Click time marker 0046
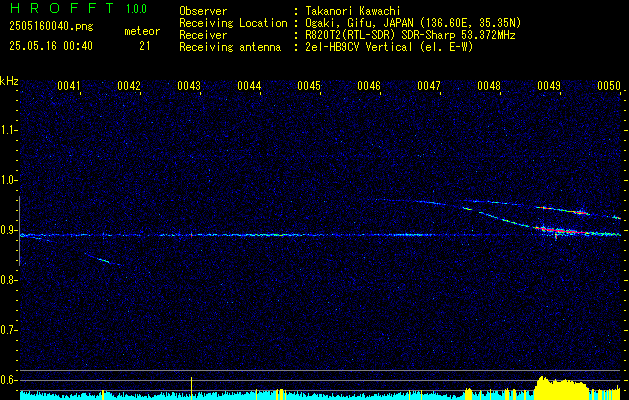Viewport: 629px width, 400px height. pos(369,86)
